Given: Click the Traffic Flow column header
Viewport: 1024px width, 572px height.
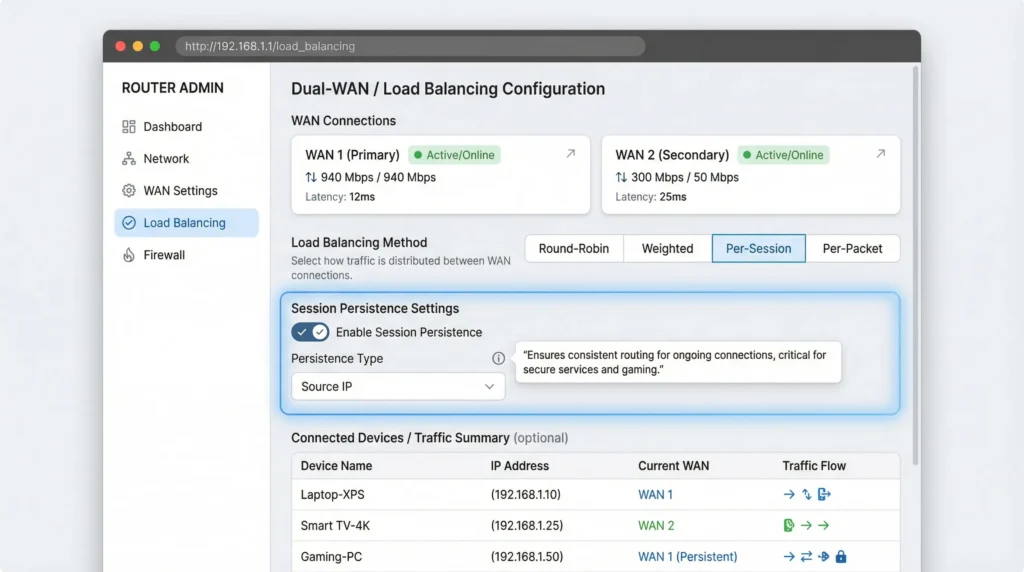Looking at the screenshot, I should (x=814, y=466).
